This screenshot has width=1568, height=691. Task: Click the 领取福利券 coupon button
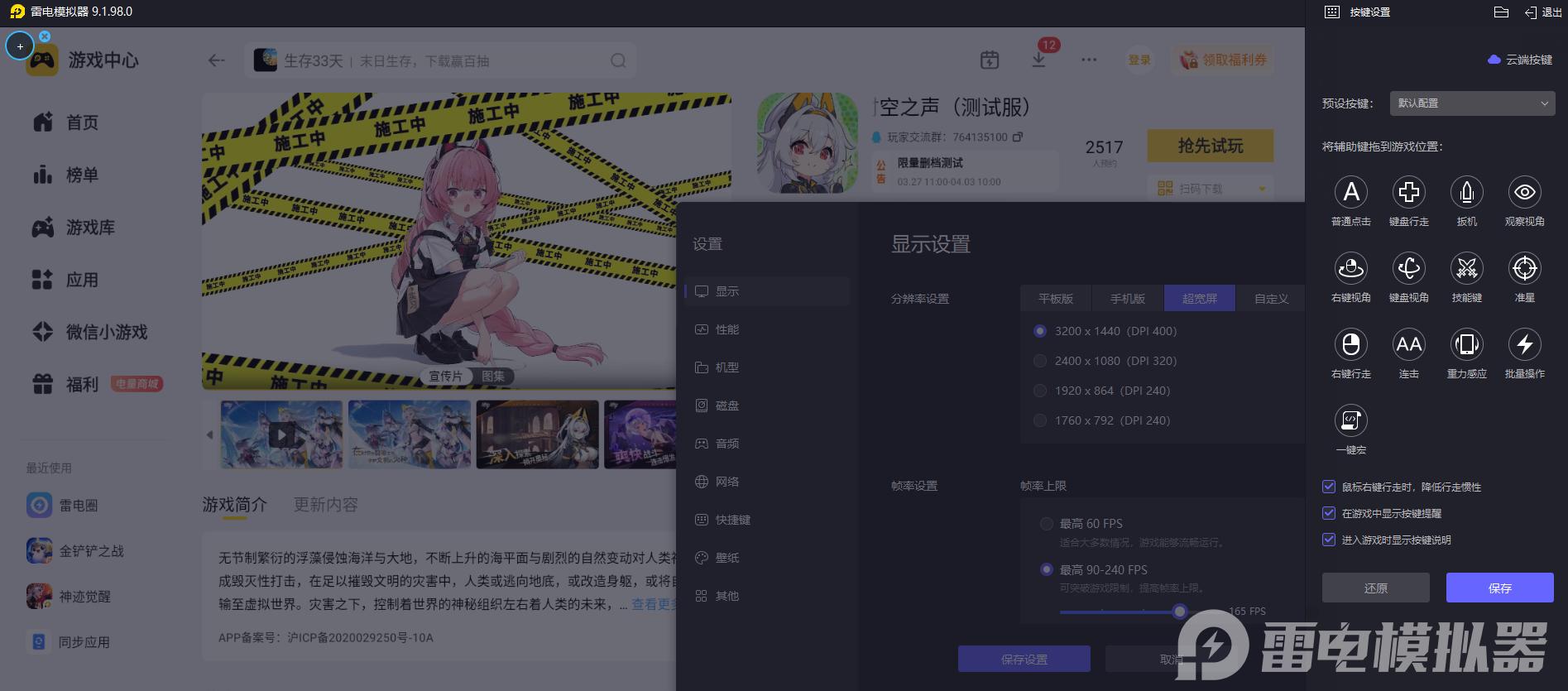pos(1223,60)
